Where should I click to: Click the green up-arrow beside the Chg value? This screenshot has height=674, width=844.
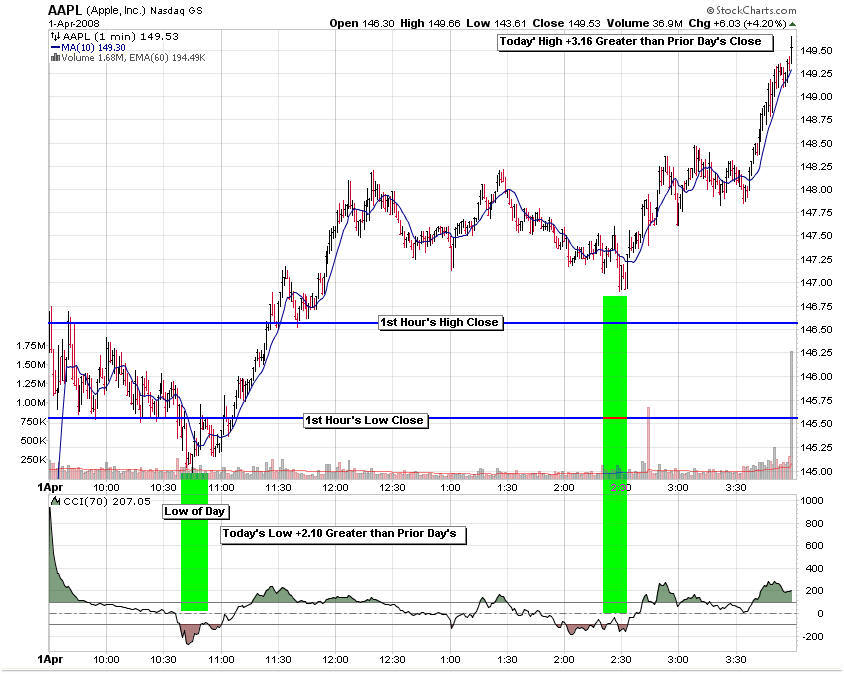[x=793, y=24]
